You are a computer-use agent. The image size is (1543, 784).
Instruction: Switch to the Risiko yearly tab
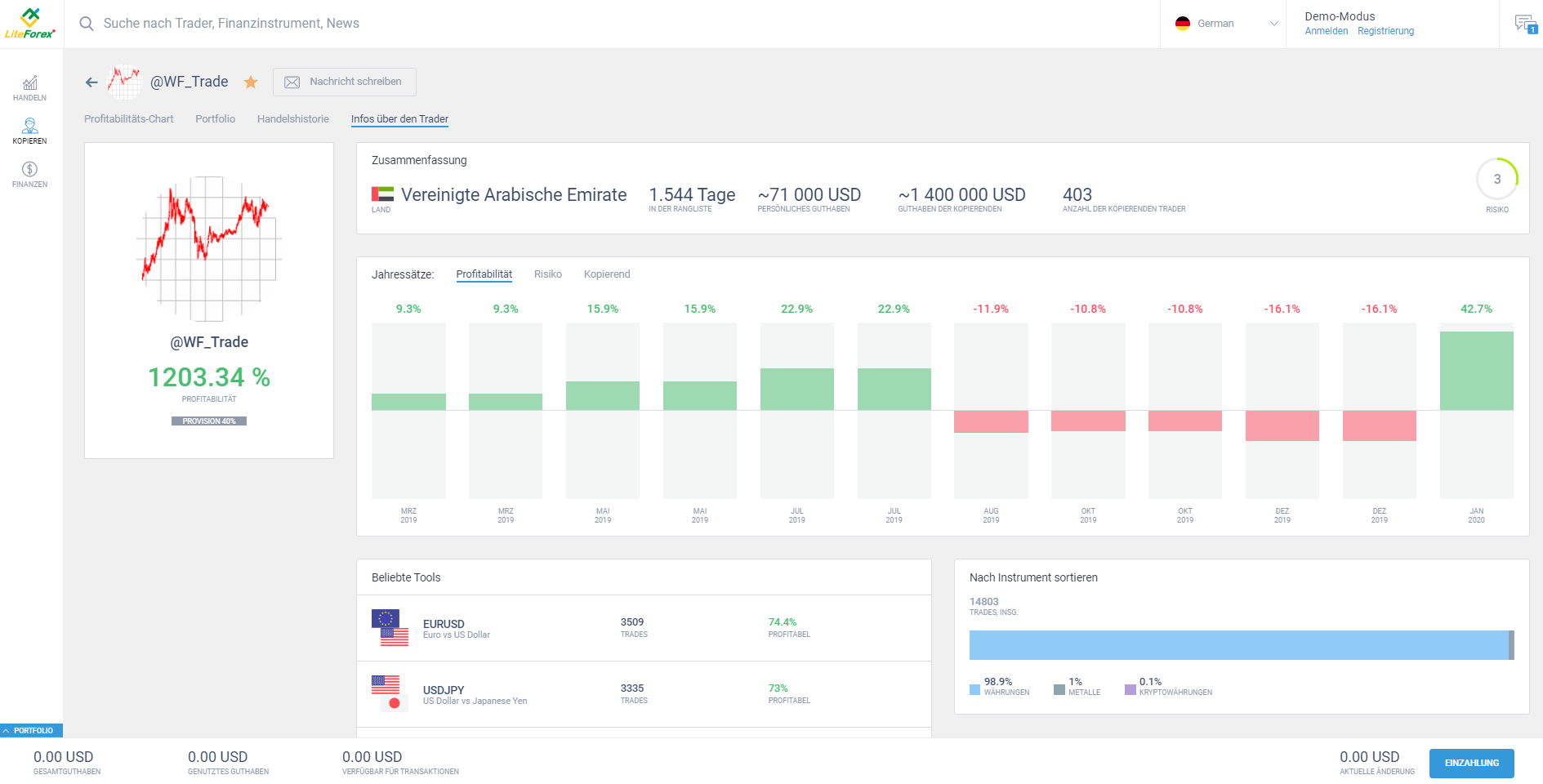[547, 274]
